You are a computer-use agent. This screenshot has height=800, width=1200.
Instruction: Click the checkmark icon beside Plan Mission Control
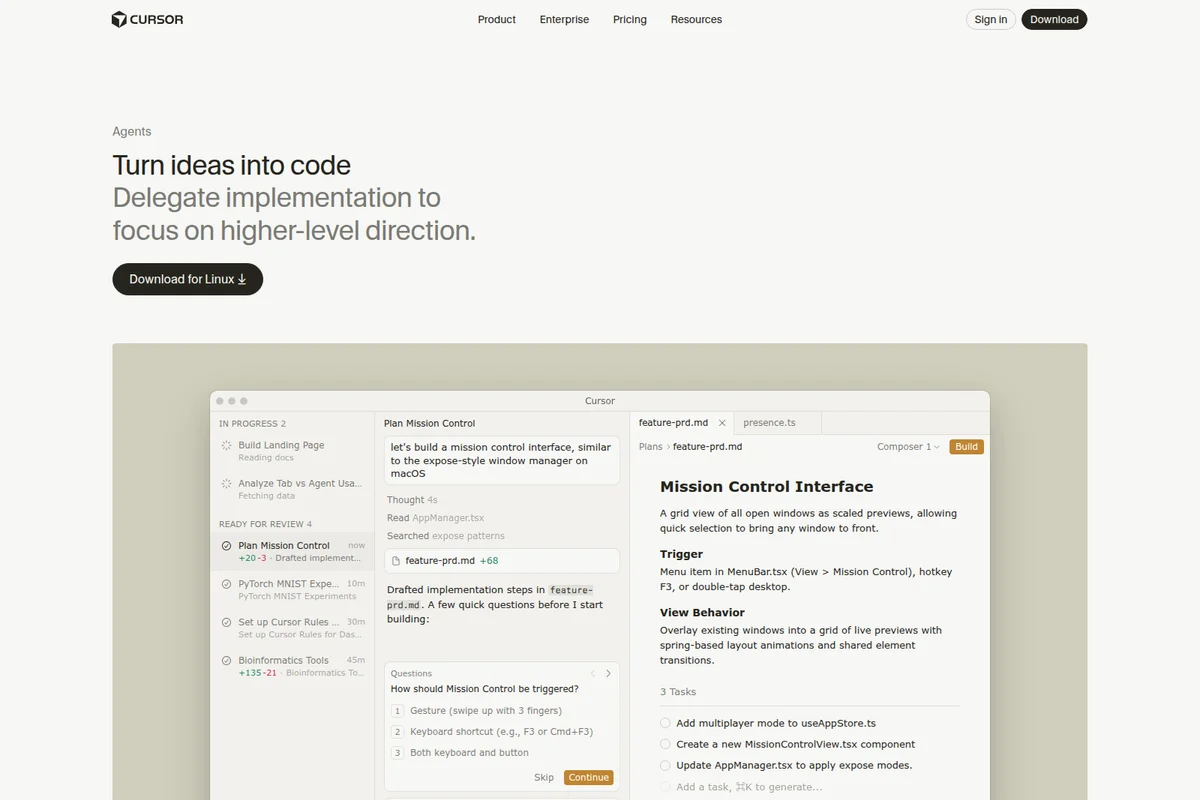click(225, 546)
